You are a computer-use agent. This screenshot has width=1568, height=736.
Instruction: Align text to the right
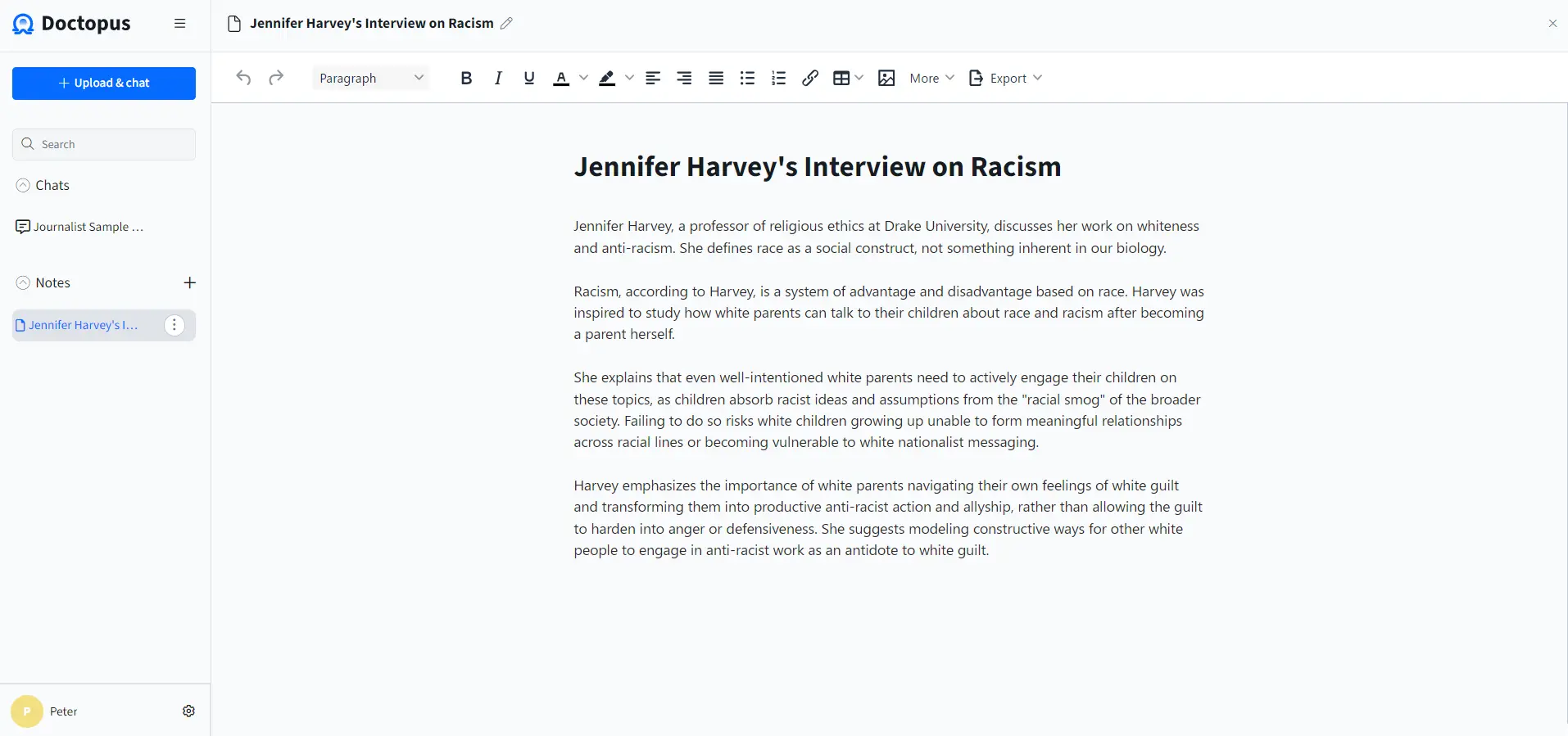684,78
